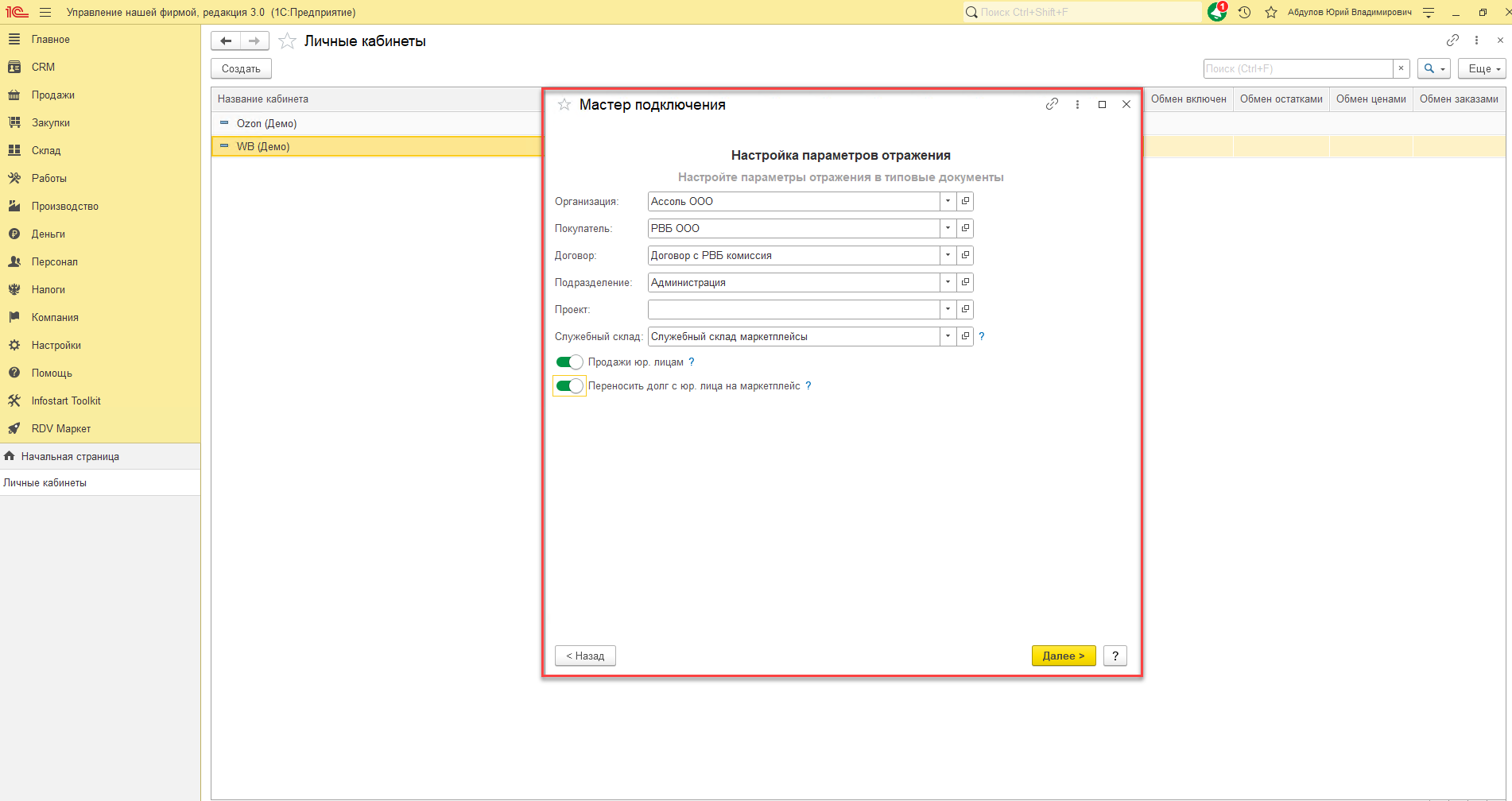
Task: Expand the Договор dropdown arrow
Action: 948,255
